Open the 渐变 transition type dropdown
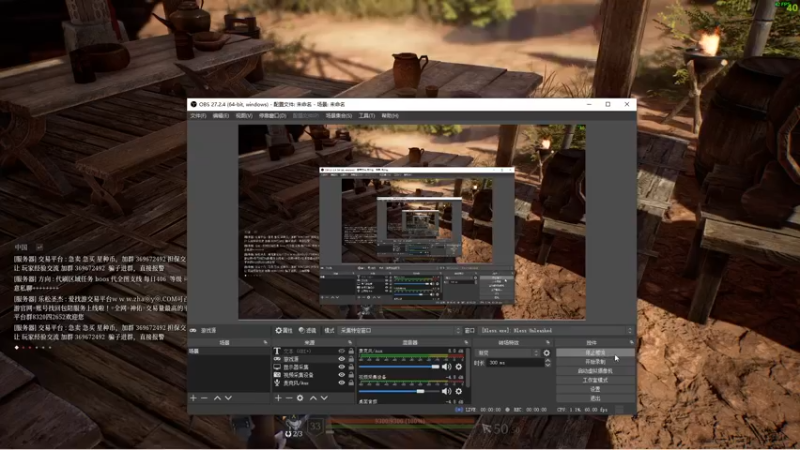 (507, 353)
